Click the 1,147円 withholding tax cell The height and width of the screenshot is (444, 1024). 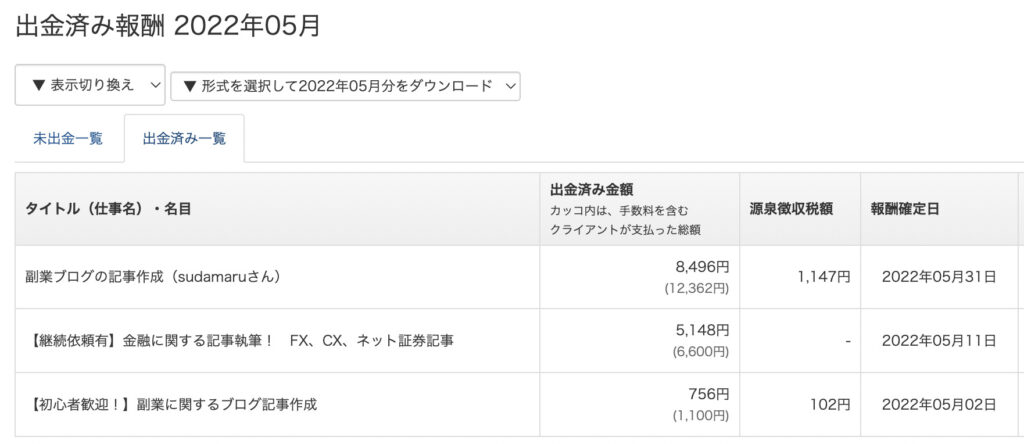(x=800, y=277)
